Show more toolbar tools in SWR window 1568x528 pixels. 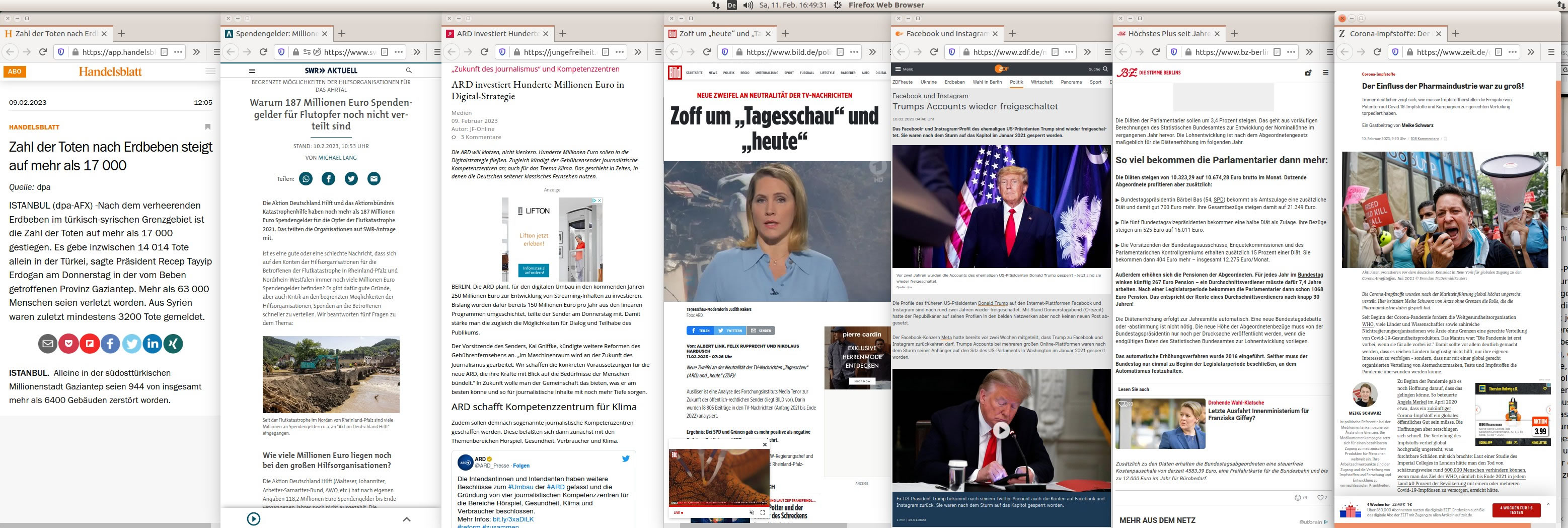(417, 52)
